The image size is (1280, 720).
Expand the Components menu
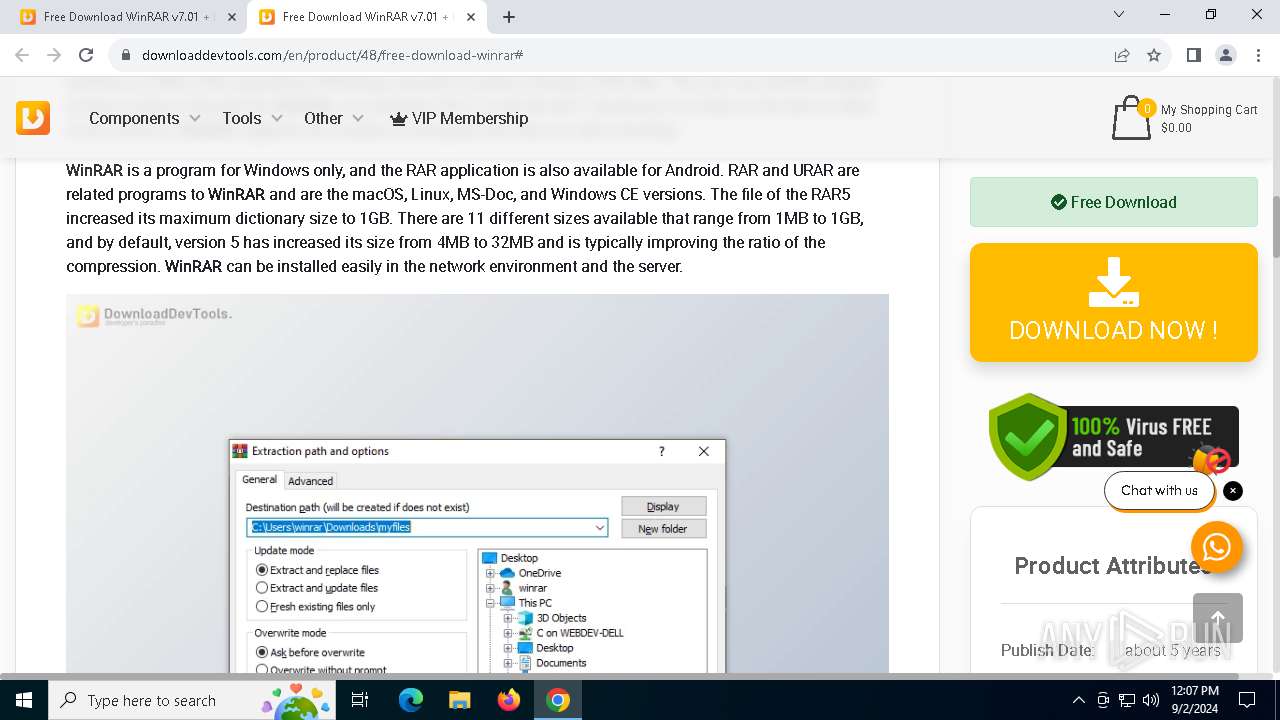pyautogui.click(x=145, y=118)
